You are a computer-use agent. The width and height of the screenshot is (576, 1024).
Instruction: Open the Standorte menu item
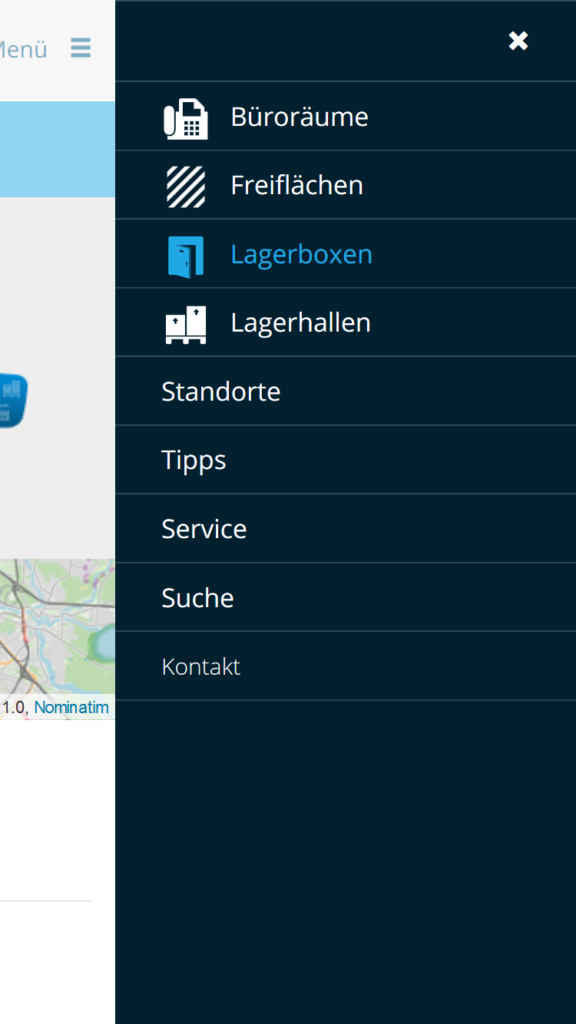[x=345, y=391]
